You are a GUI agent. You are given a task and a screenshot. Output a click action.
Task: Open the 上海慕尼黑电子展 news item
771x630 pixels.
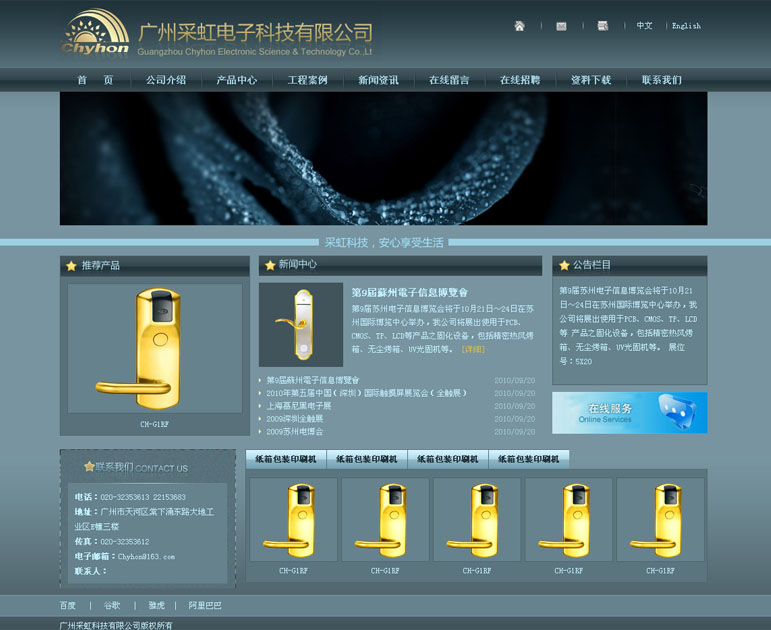pos(299,406)
